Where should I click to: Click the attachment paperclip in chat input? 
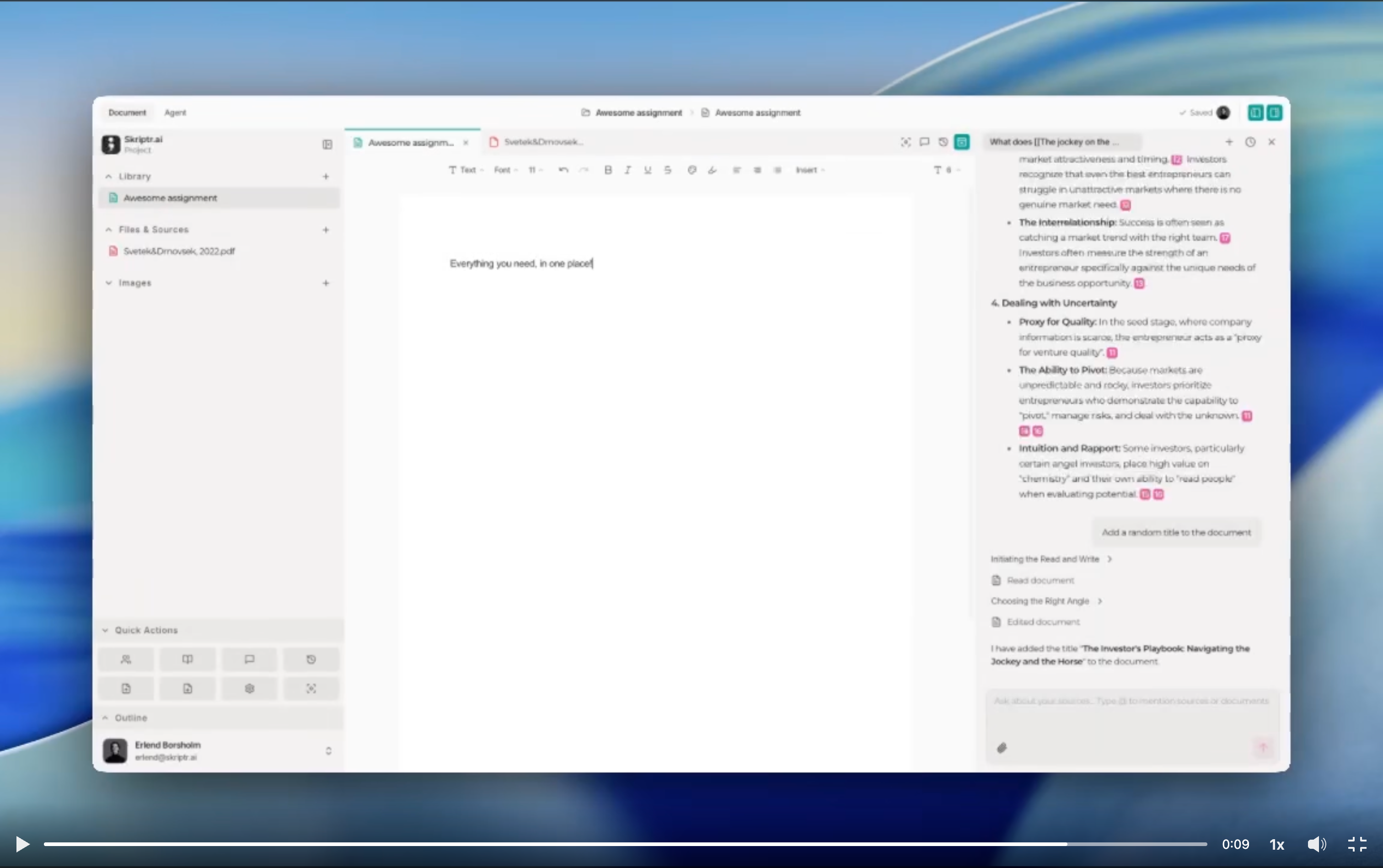(x=1002, y=747)
